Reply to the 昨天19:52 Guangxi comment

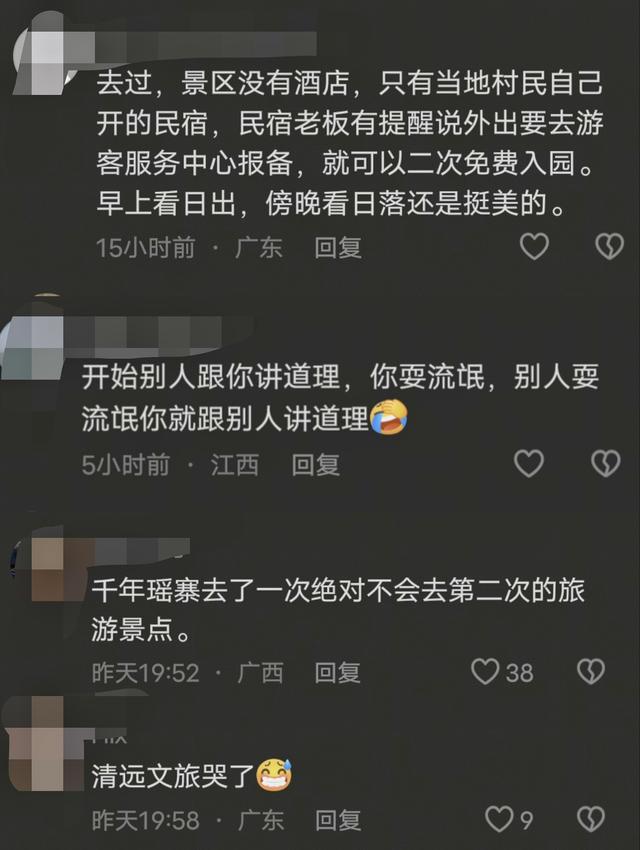tap(338, 673)
